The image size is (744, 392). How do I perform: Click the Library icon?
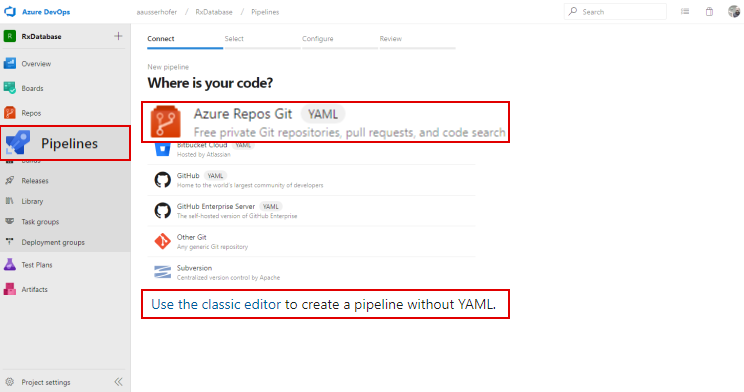point(9,201)
